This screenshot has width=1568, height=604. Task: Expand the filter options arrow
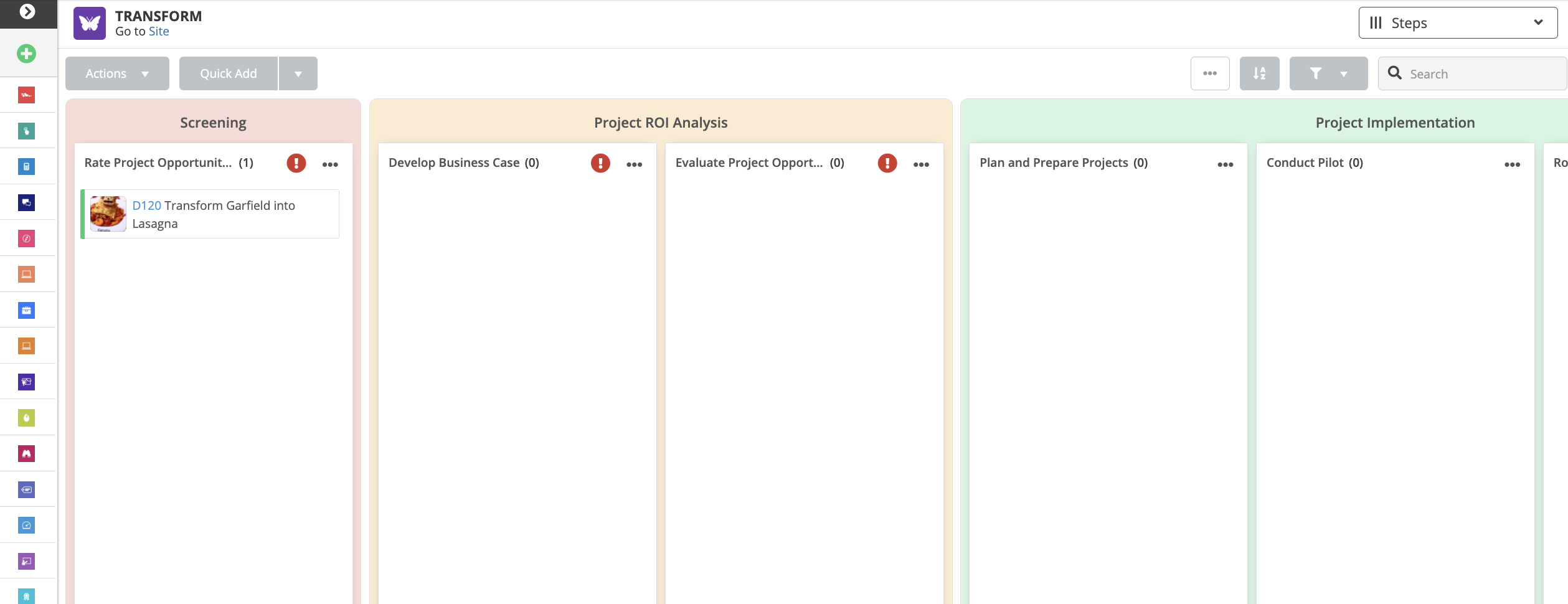click(x=1344, y=74)
